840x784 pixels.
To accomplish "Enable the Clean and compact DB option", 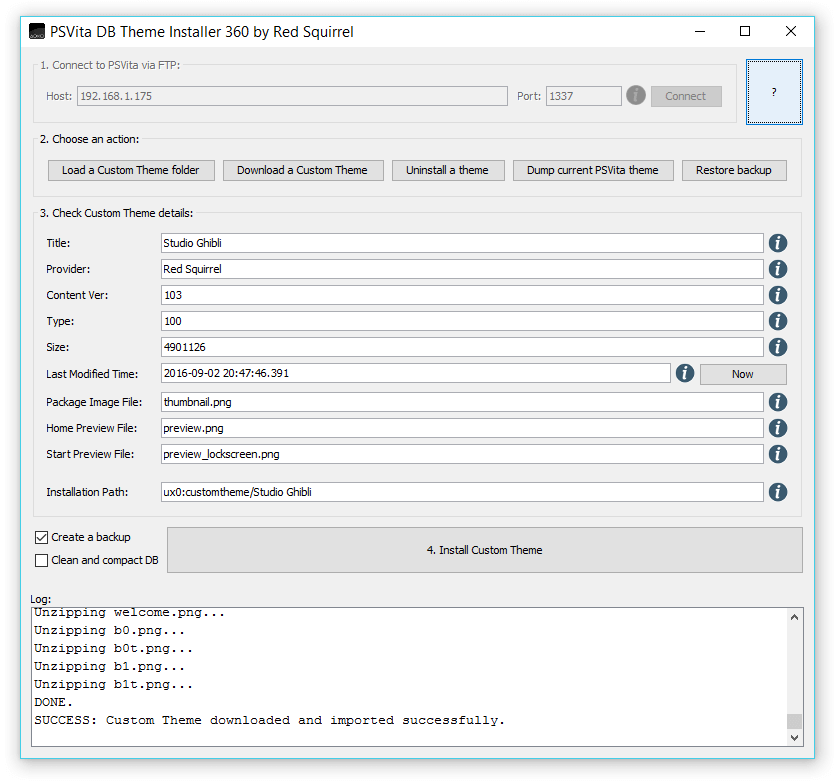I will tap(42, 560).
